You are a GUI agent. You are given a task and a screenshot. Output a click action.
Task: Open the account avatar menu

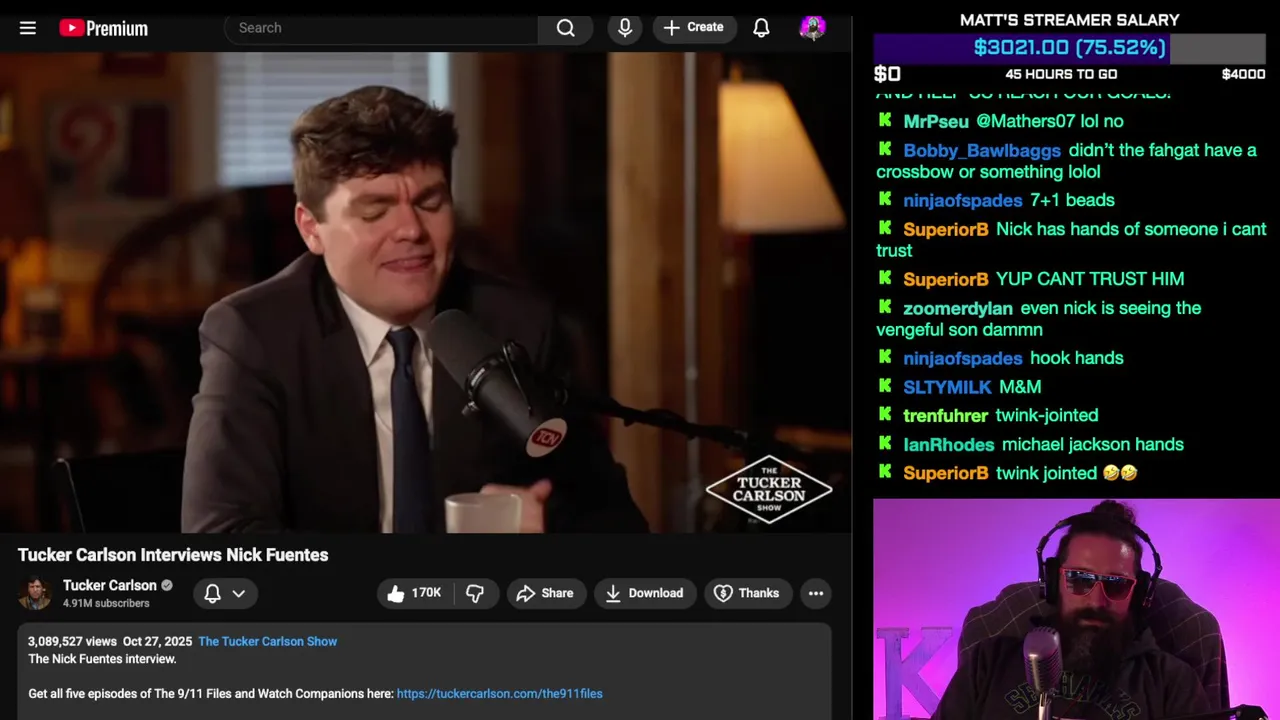tap(813, 28)
